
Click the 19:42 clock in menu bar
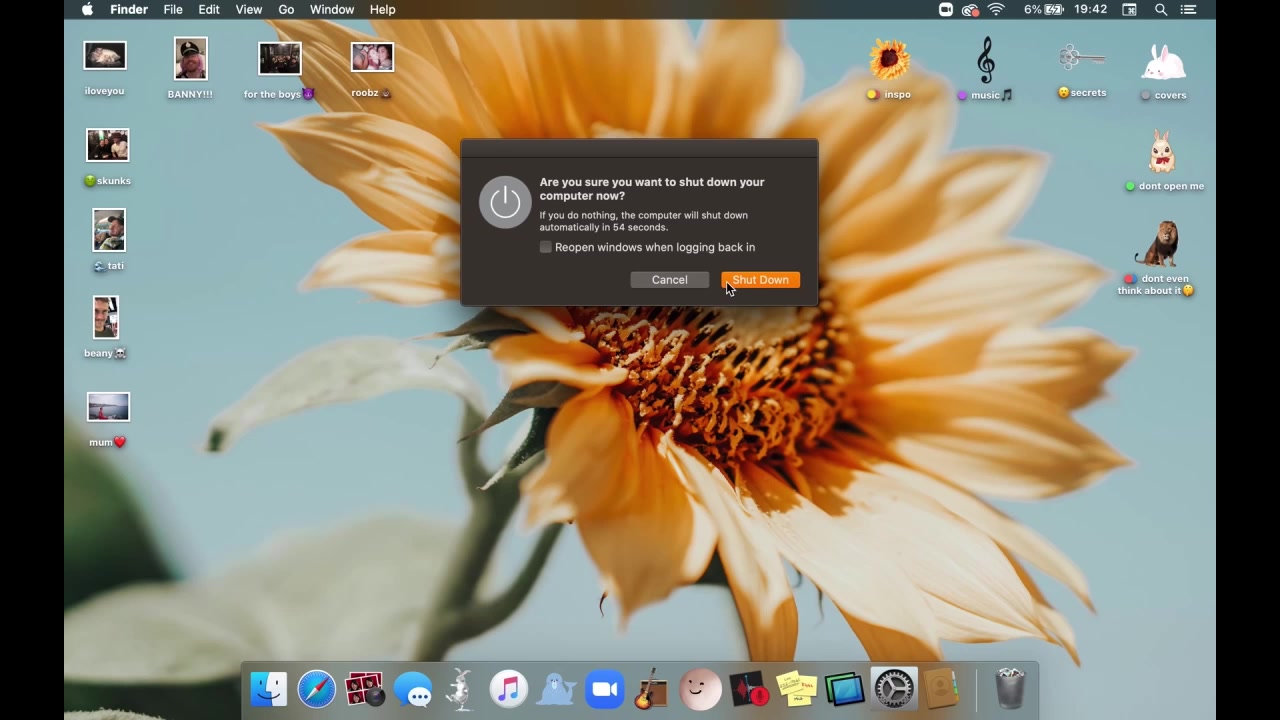tap(1091, 10)
